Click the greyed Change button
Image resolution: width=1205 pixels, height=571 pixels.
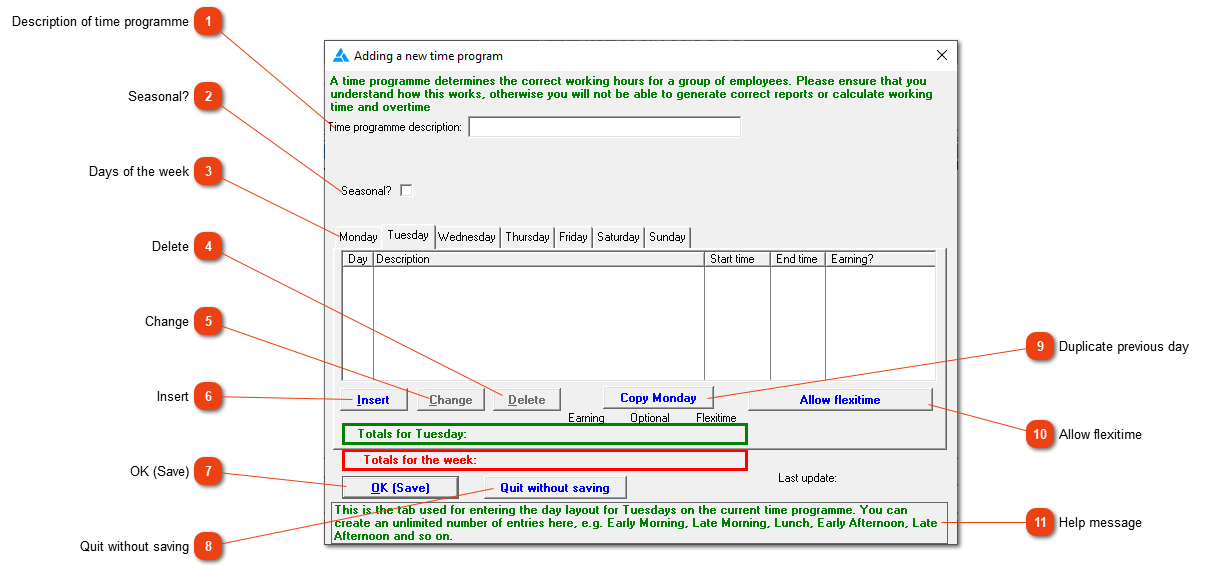450,400
